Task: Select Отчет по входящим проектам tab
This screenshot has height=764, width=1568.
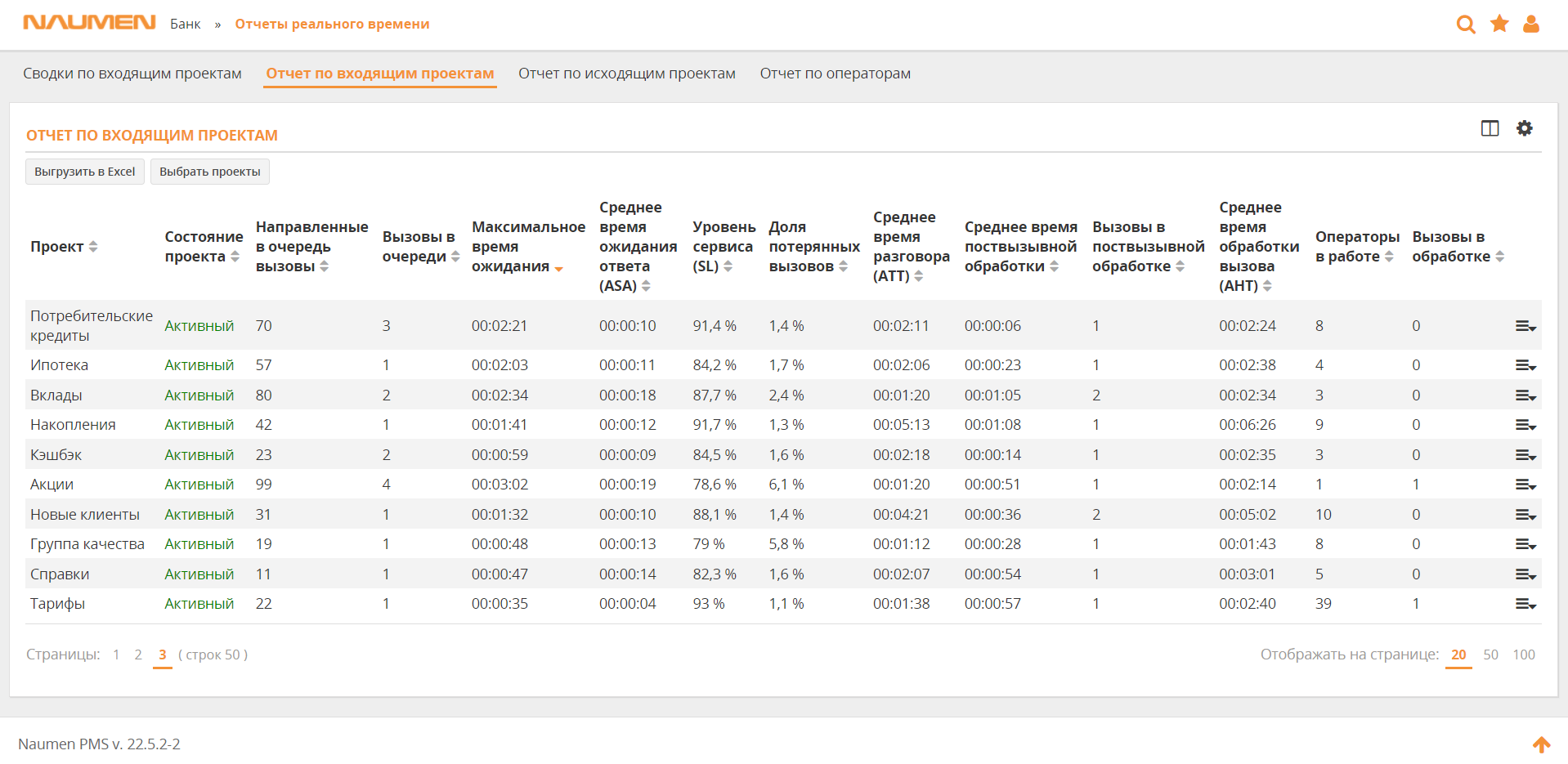Action: (380, 74)
